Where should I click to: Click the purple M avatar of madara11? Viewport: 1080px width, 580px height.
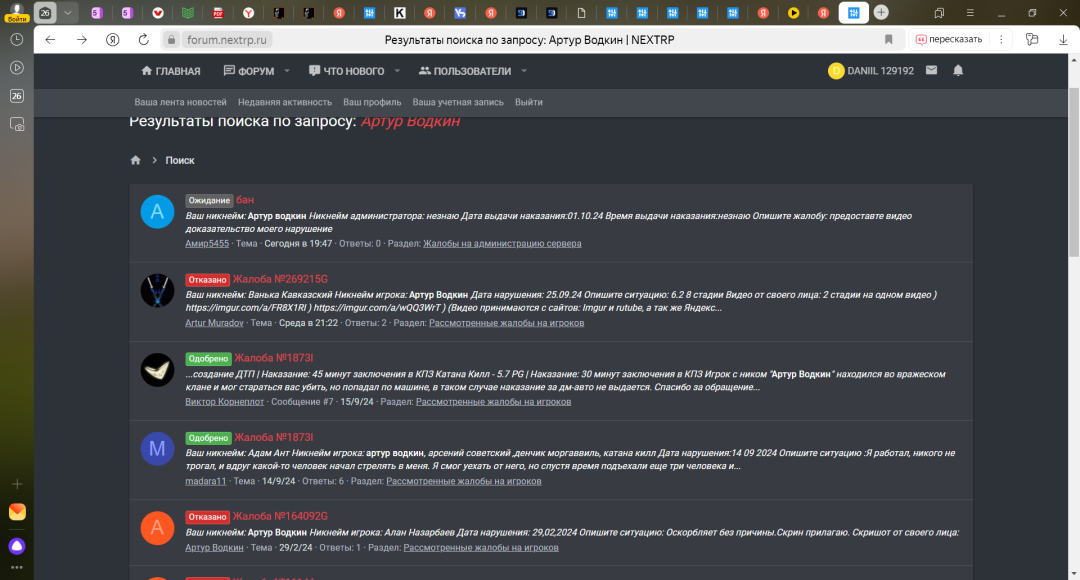click(x=157, y=448)
